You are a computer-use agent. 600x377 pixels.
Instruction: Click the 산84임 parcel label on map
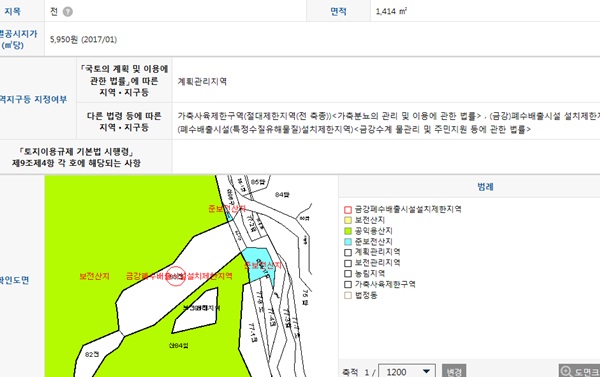point(178,345)
